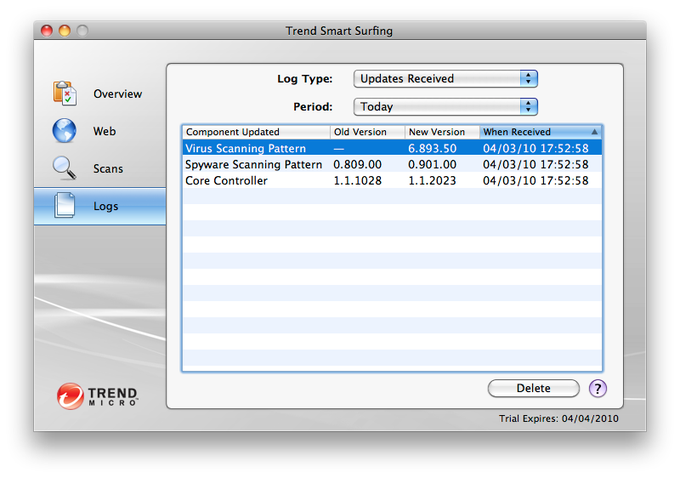
Task: Toggle When Received sort order arrow
Action: coord(595,132)
